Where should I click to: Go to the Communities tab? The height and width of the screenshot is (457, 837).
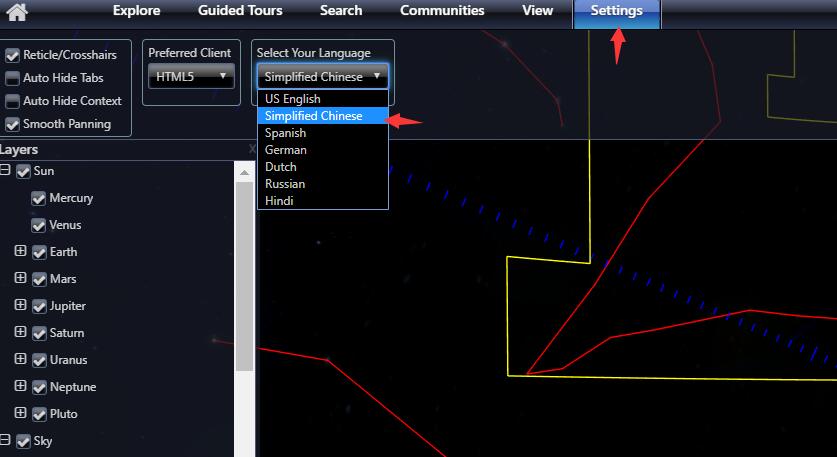(x=442, y=11)
